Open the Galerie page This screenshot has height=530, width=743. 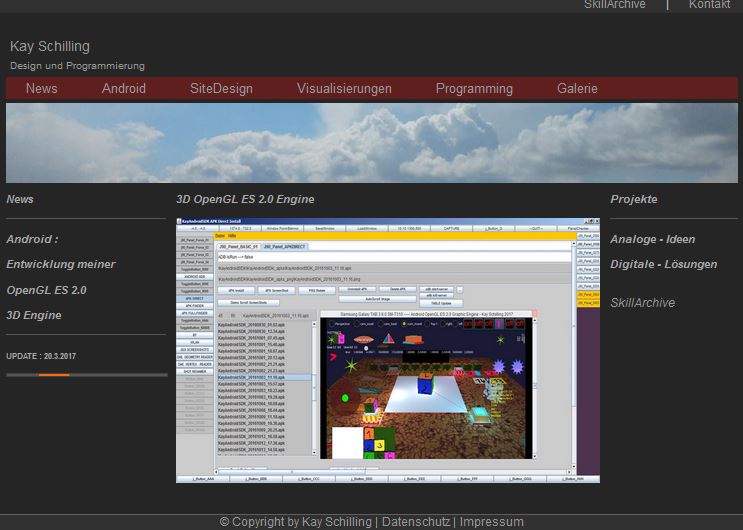click(x=577, y=88)
